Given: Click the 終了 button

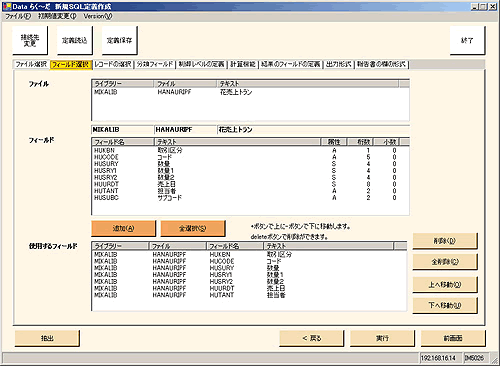Looking at the screenshot, I should [x=467, y=40].
